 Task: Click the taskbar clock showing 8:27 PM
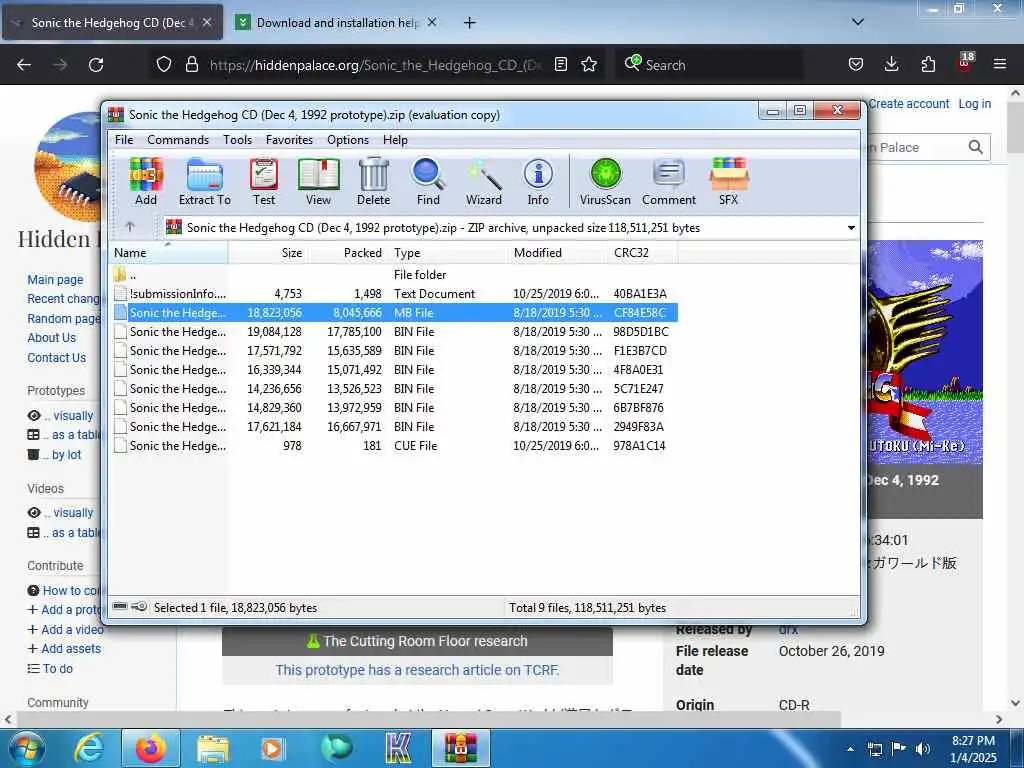pos(973,749)
